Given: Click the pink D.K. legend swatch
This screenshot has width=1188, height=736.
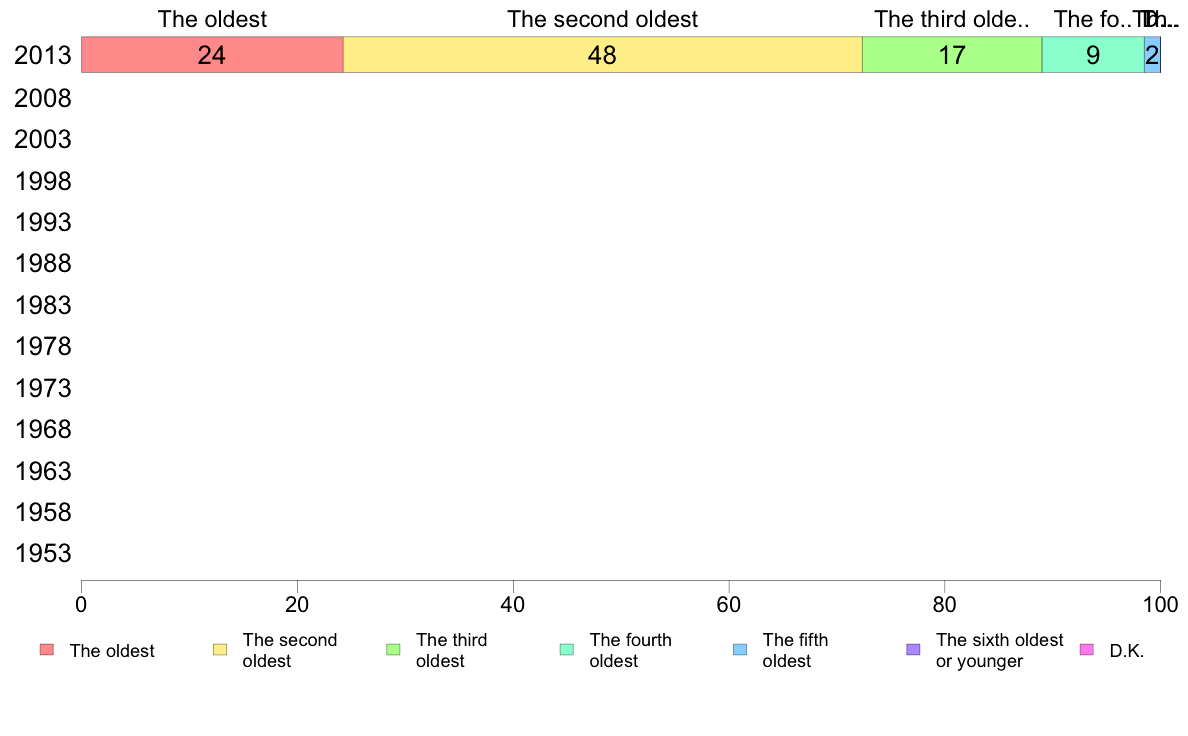Looking at the screenshot, I should point(1086,650).
